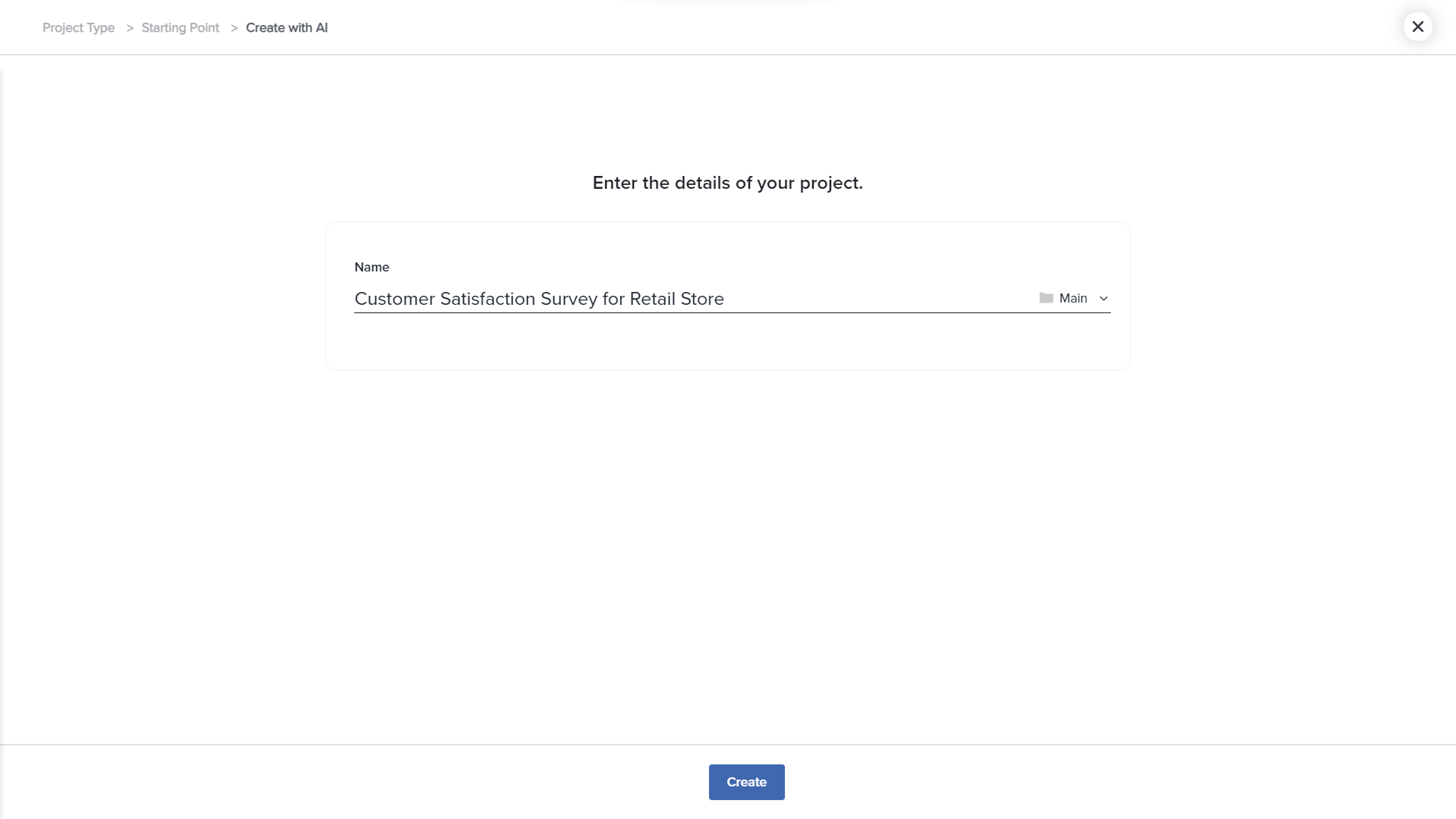Screen dimensions: 1456x819
Task: Click the word Store in project name
Action: click(x=702, y=299)
